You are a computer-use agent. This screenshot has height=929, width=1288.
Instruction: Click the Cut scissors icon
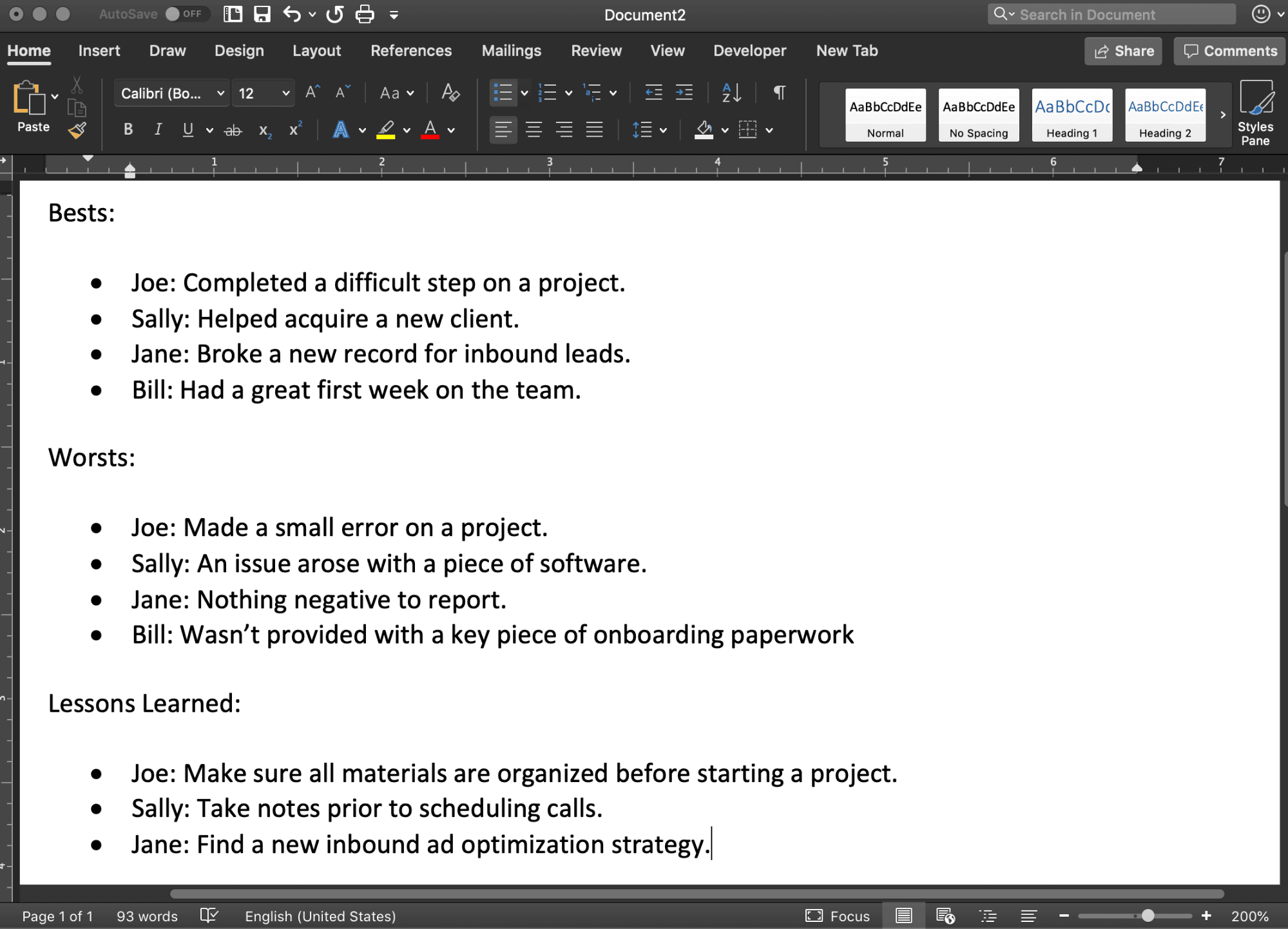point(77,85)
